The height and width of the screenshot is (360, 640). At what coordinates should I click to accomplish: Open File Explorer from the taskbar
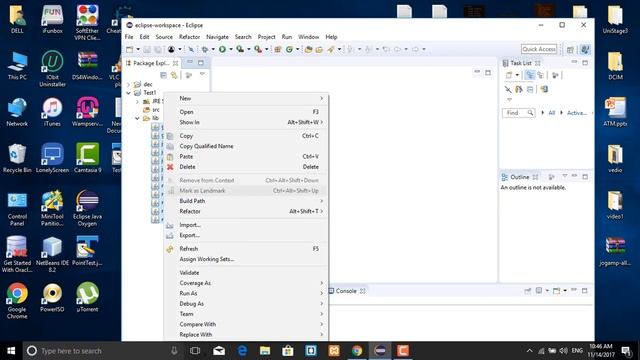coord(265,351)
